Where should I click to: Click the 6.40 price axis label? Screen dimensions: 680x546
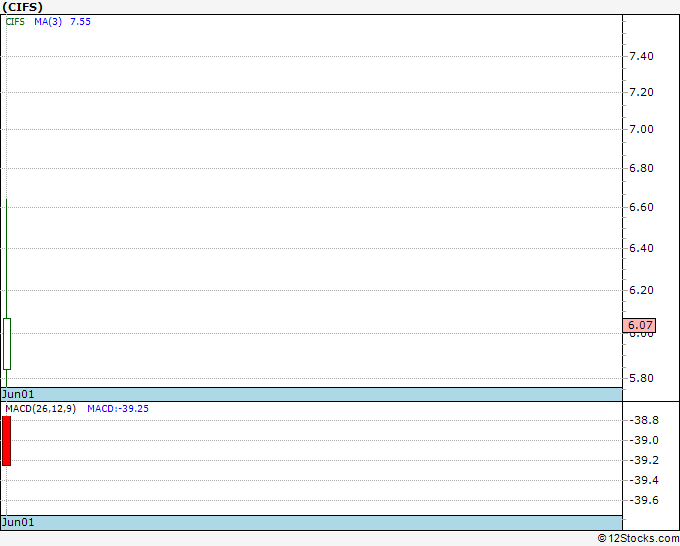pos(641,248)
